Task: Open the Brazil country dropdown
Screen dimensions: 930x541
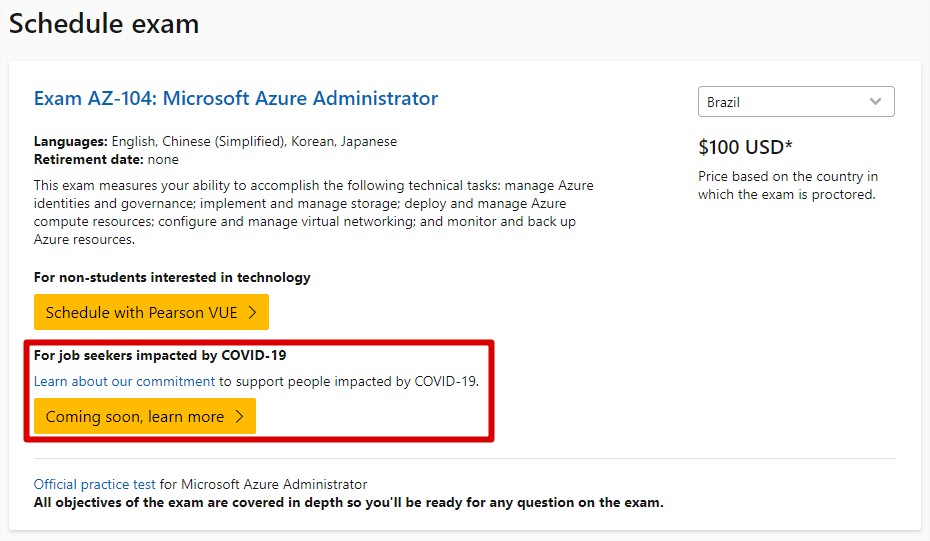Action: coord(785,102)
